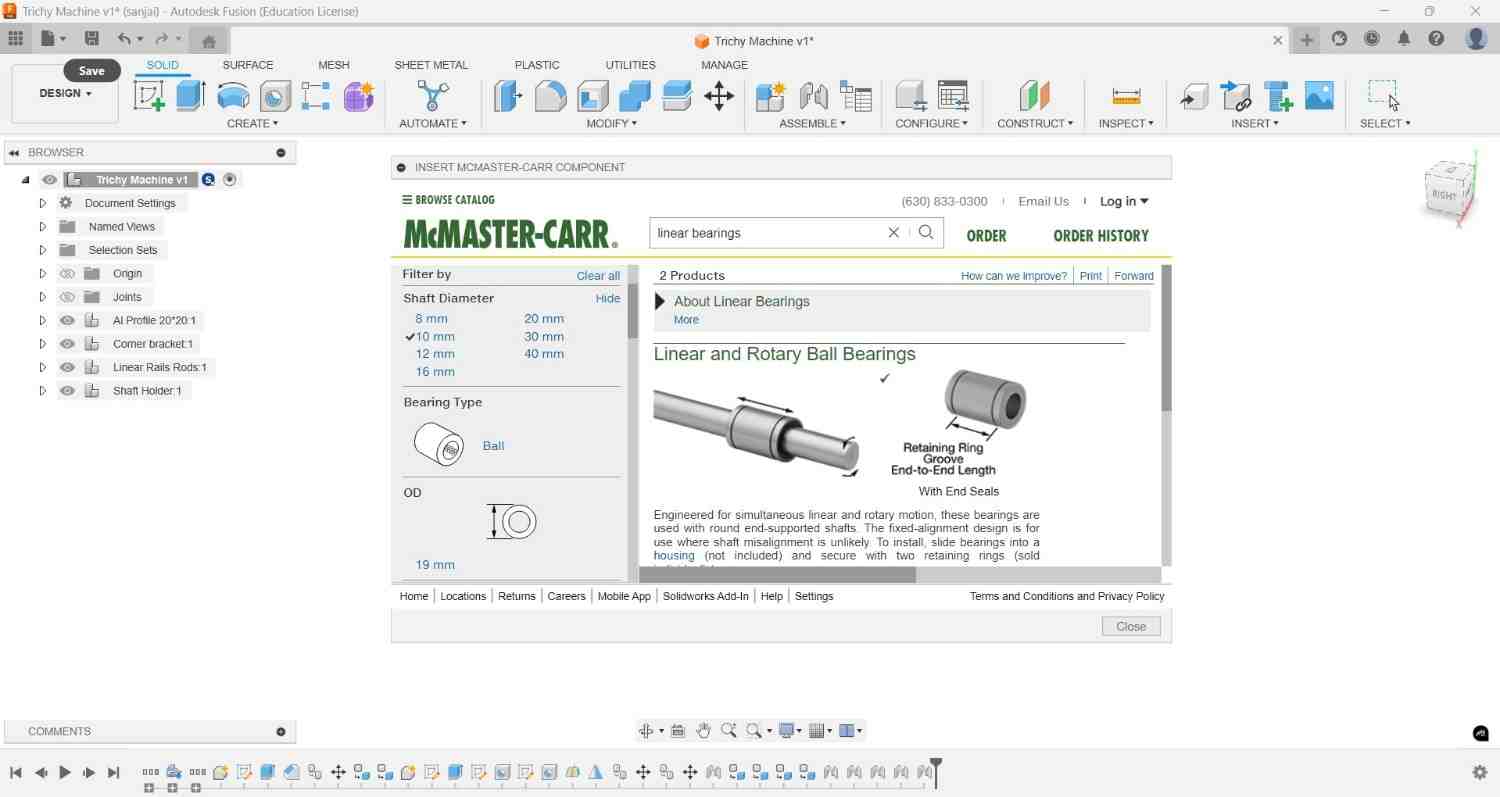
Task: Close the McMaster-Carr component dialog
Action: click(x=1130, y=625)
